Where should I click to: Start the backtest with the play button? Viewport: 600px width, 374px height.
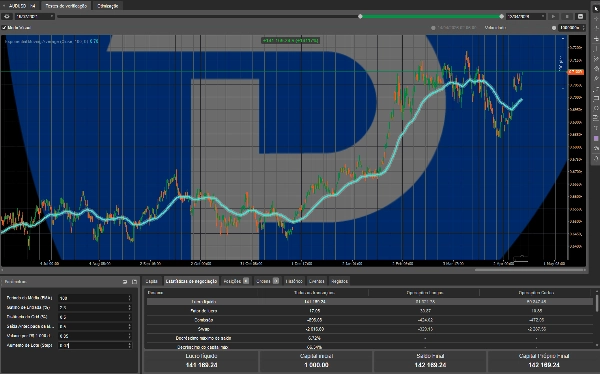click(x=553, y=16)
